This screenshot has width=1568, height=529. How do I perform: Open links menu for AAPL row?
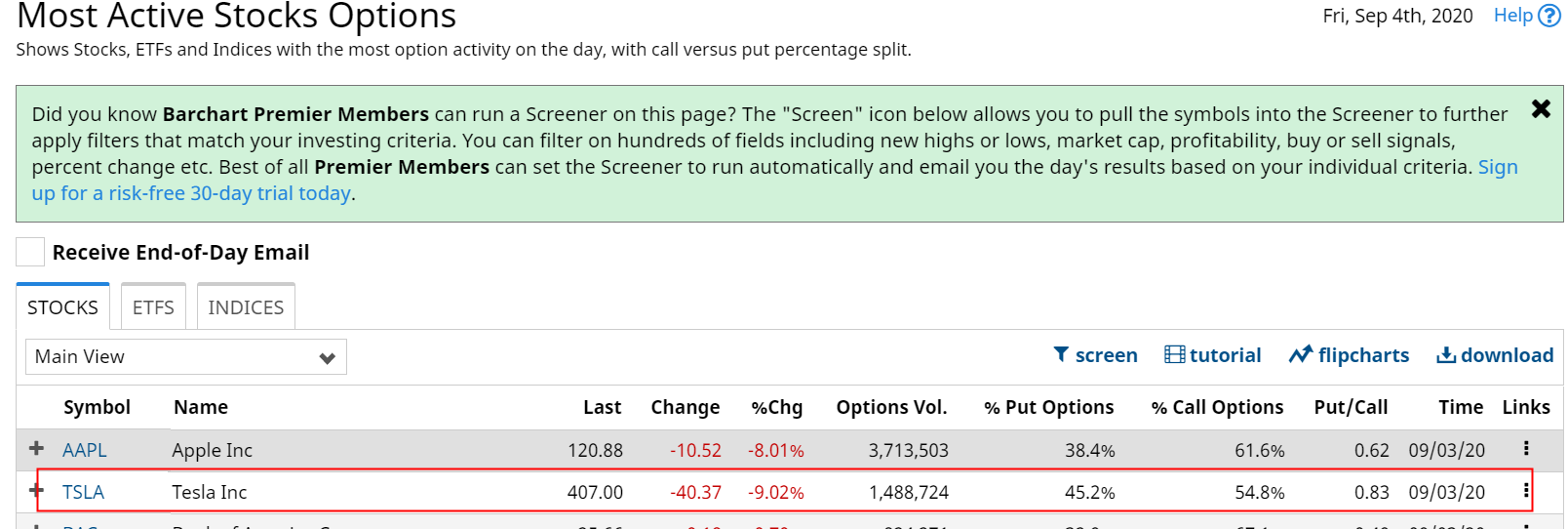click(x=1526, y=449)
